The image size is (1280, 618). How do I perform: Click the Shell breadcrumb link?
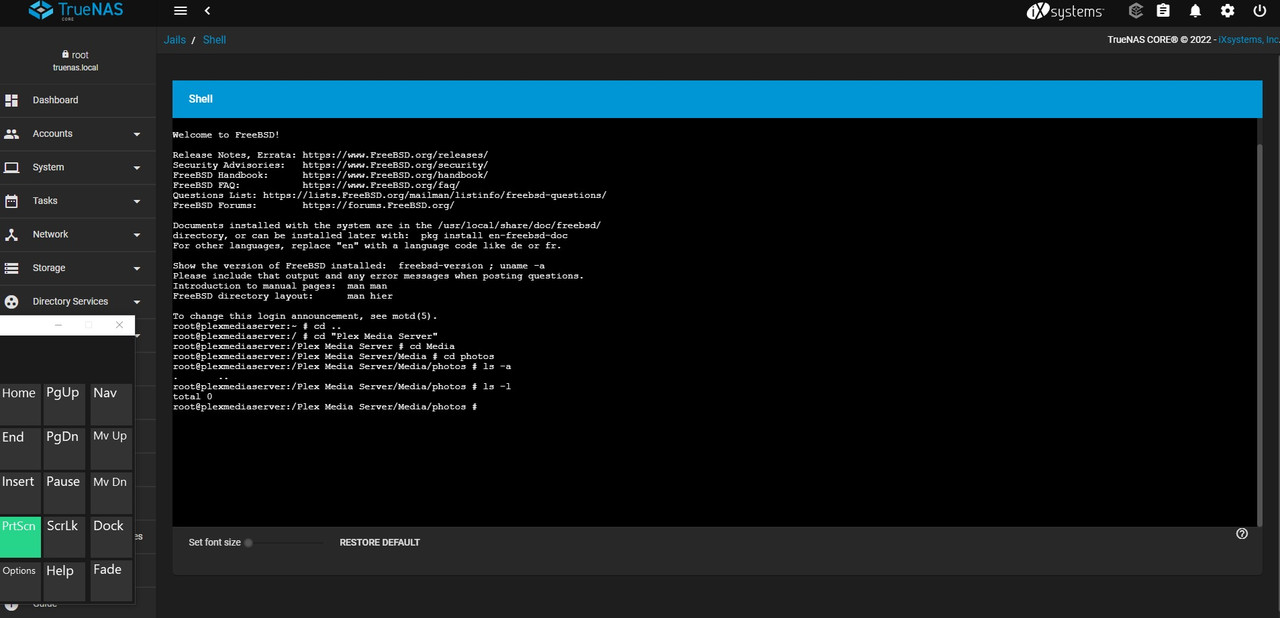point(214,40)
